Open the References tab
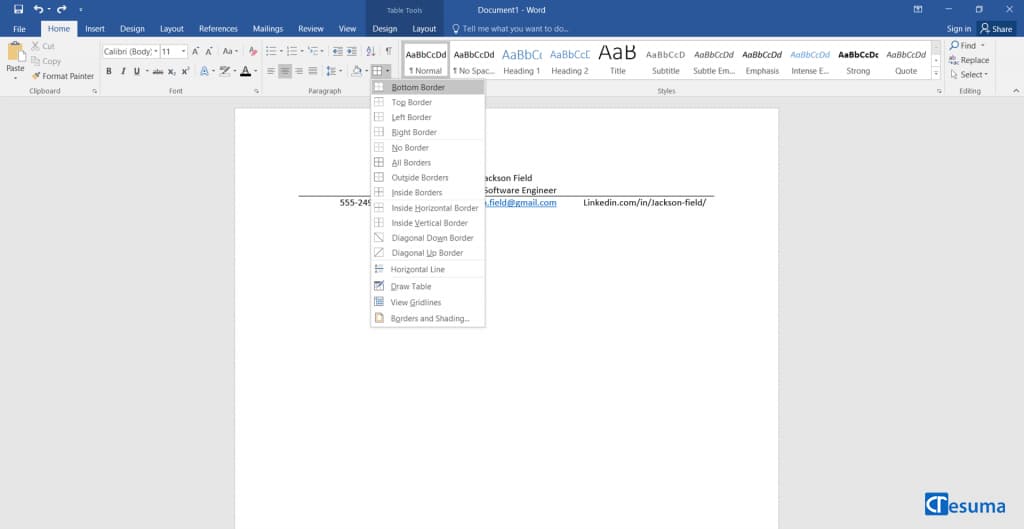Screen dimensions: 1024x529 point(218,29)
